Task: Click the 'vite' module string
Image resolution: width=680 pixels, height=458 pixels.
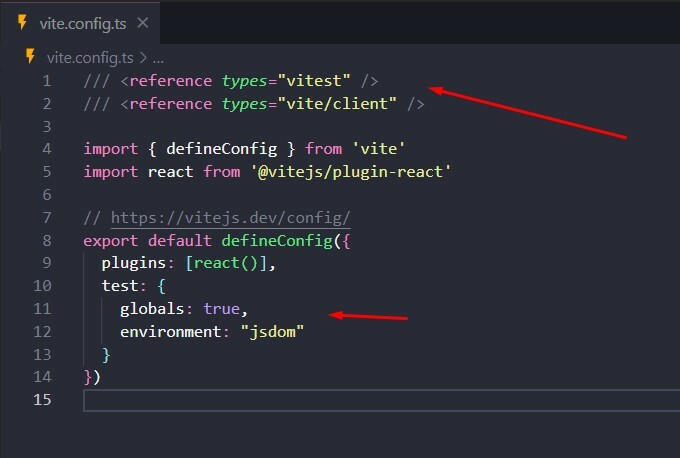Action: click(378, 149)
